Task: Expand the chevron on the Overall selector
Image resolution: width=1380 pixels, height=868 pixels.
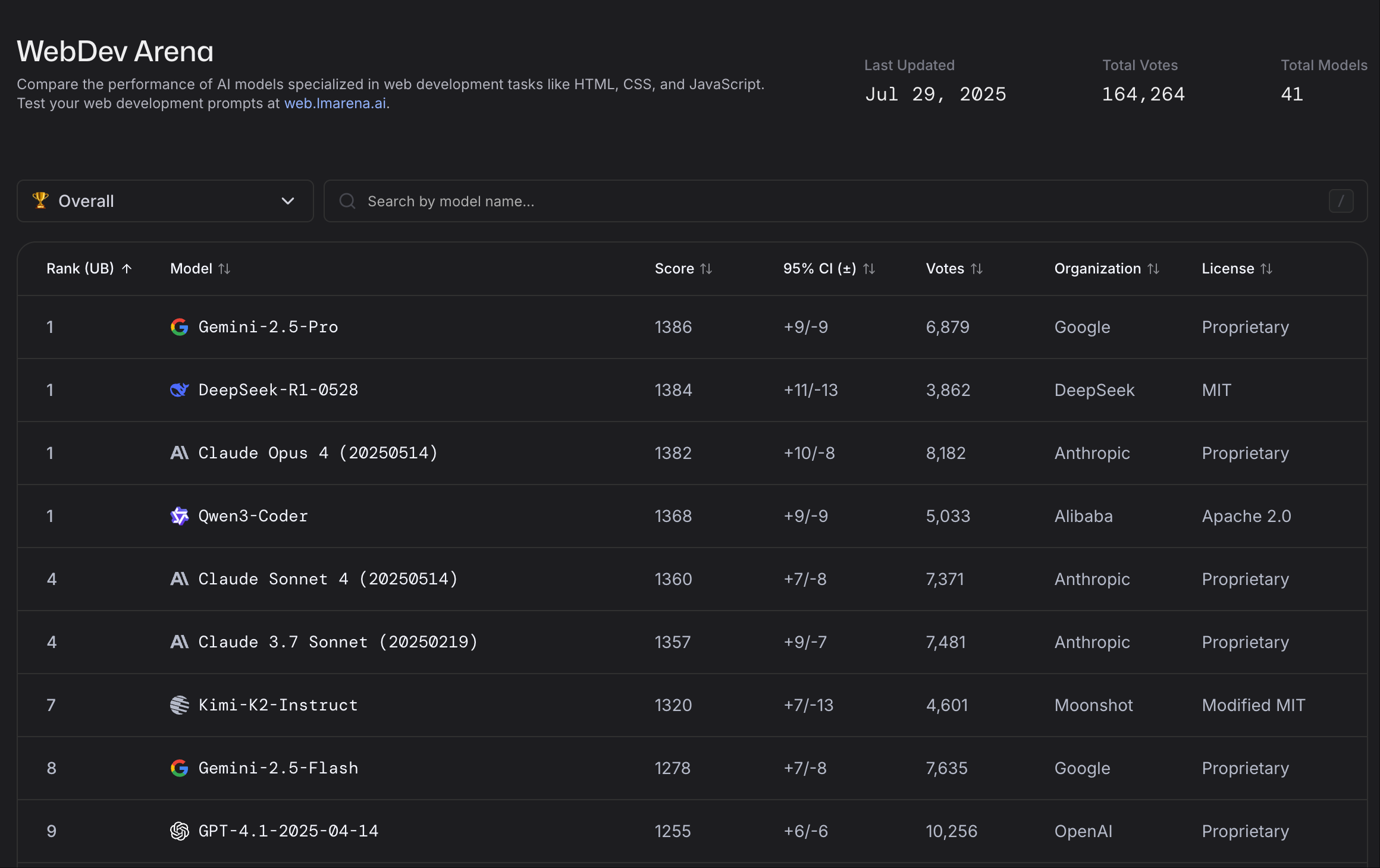Action: point(288,201)
